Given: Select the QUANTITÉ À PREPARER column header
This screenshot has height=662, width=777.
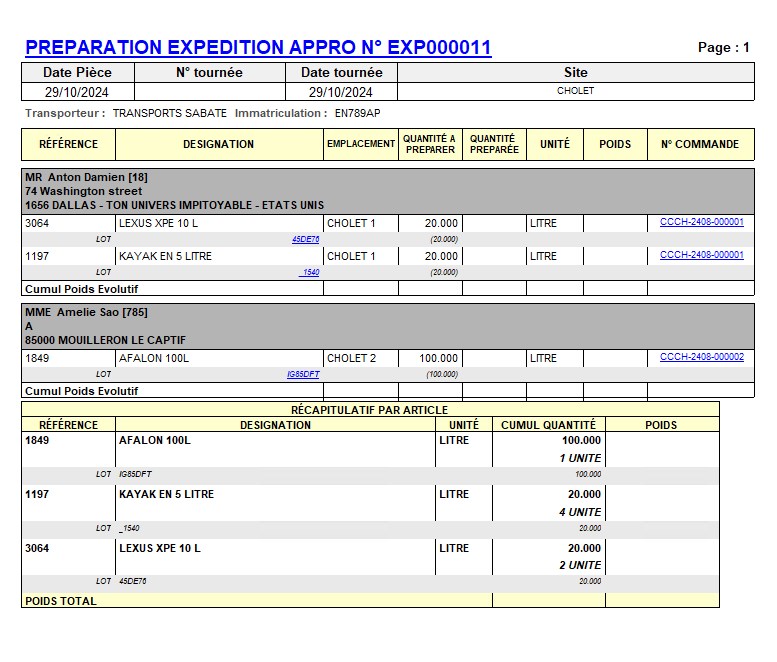Looking at the screenshot, I should click(x=430, y=144).
